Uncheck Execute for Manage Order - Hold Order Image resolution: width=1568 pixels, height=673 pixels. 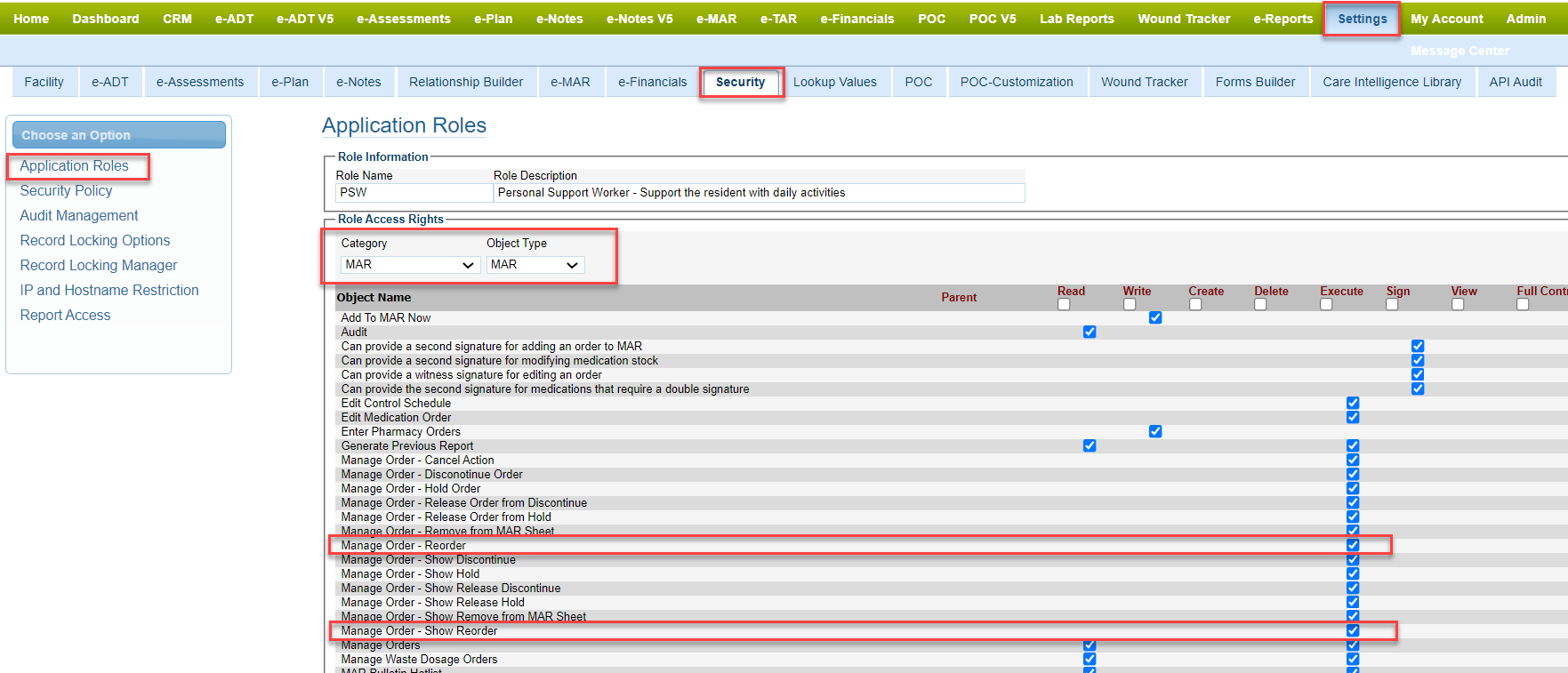pos(1353,488)
